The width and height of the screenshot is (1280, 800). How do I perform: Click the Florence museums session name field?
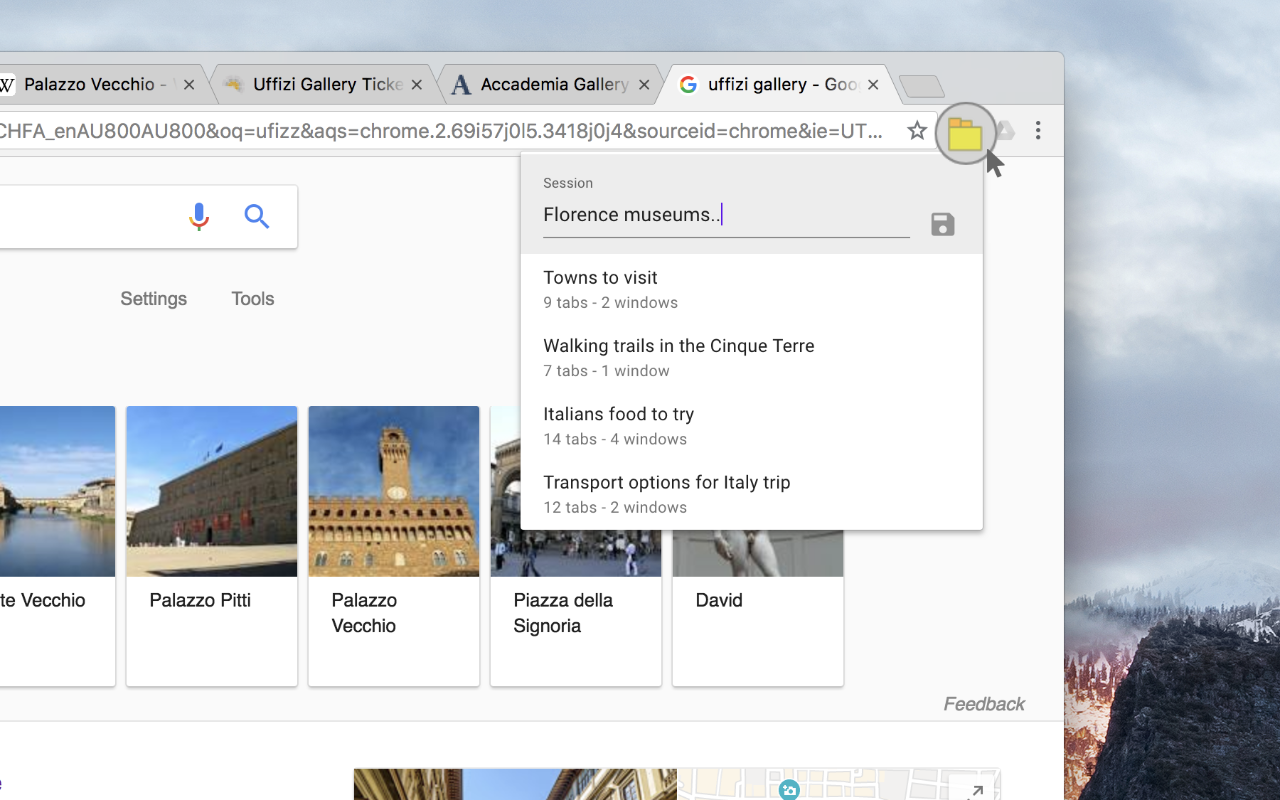[x=725, y=214]
